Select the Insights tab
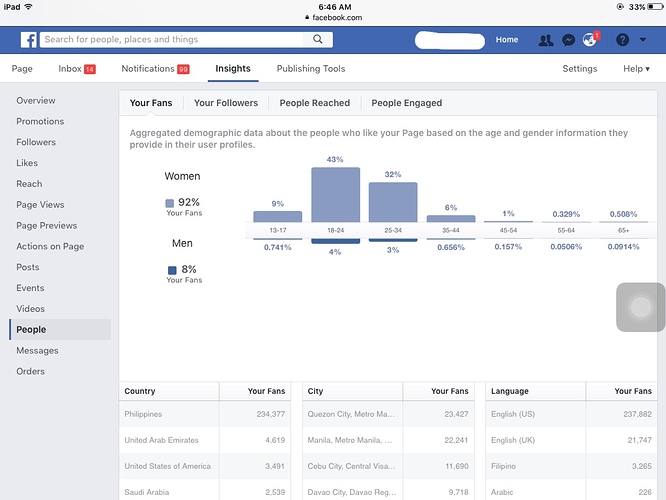This screenshot has width=666, height=500. [233, 69]
